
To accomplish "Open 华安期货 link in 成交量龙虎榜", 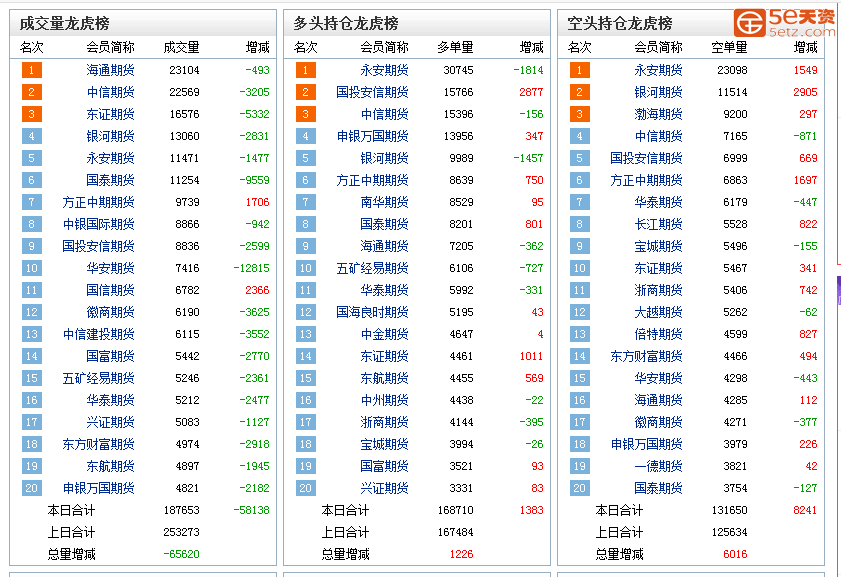I will pos(110,268).
